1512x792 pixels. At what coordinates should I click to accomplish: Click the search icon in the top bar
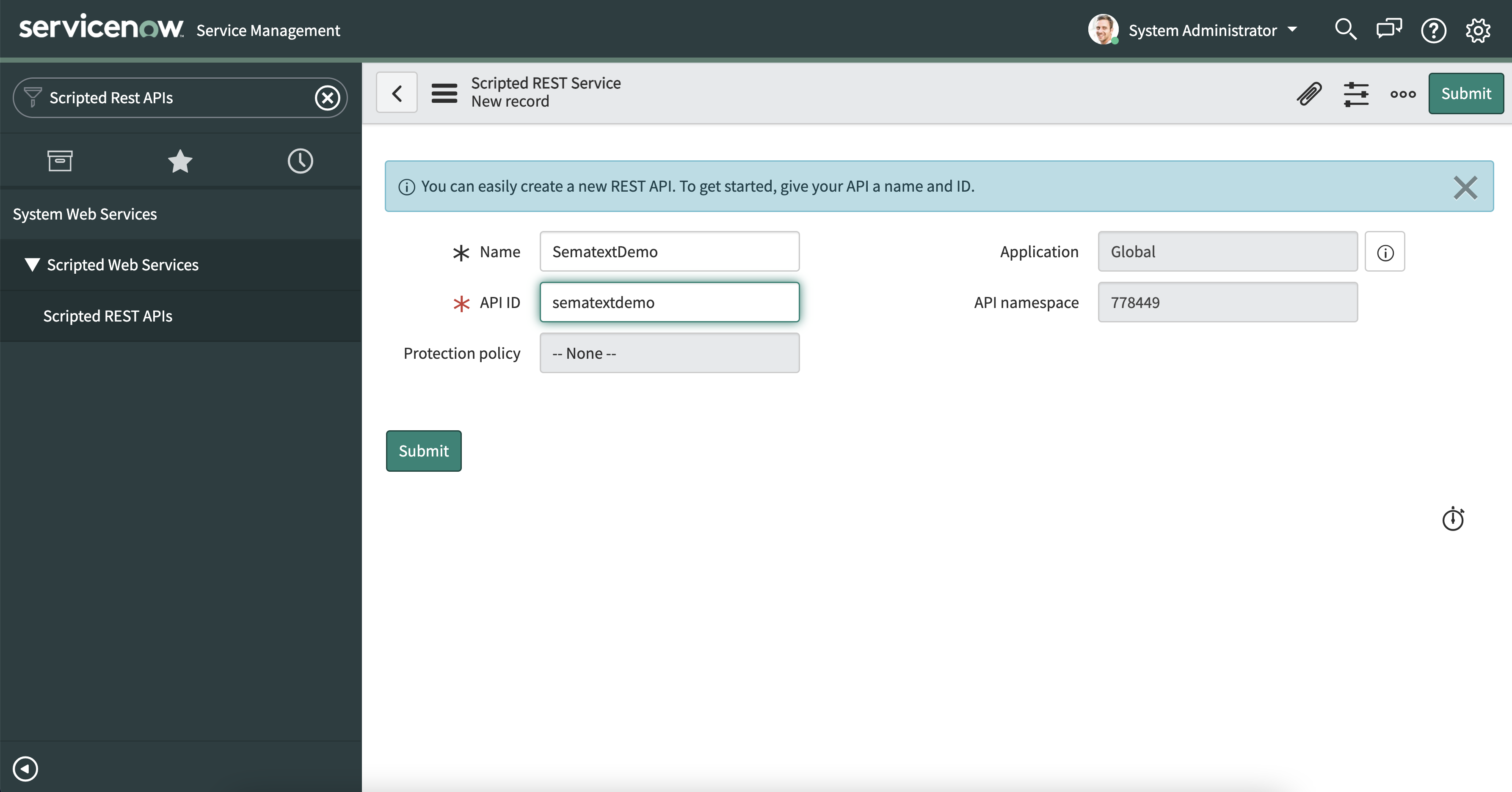click(1343, 30)
